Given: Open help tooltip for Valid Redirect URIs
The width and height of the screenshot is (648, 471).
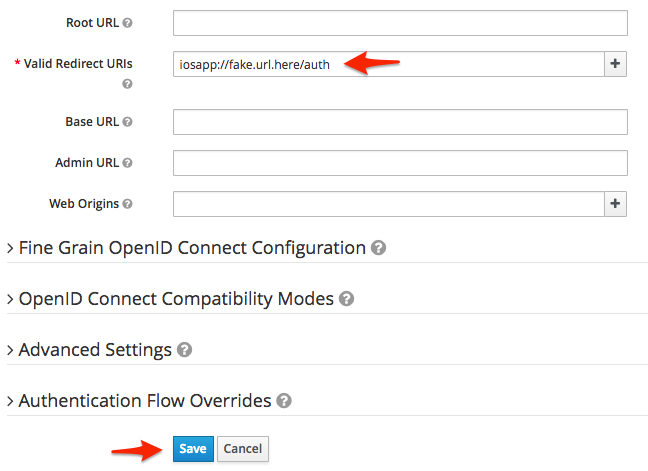Looking at the screenshot, I should point(127,84).
